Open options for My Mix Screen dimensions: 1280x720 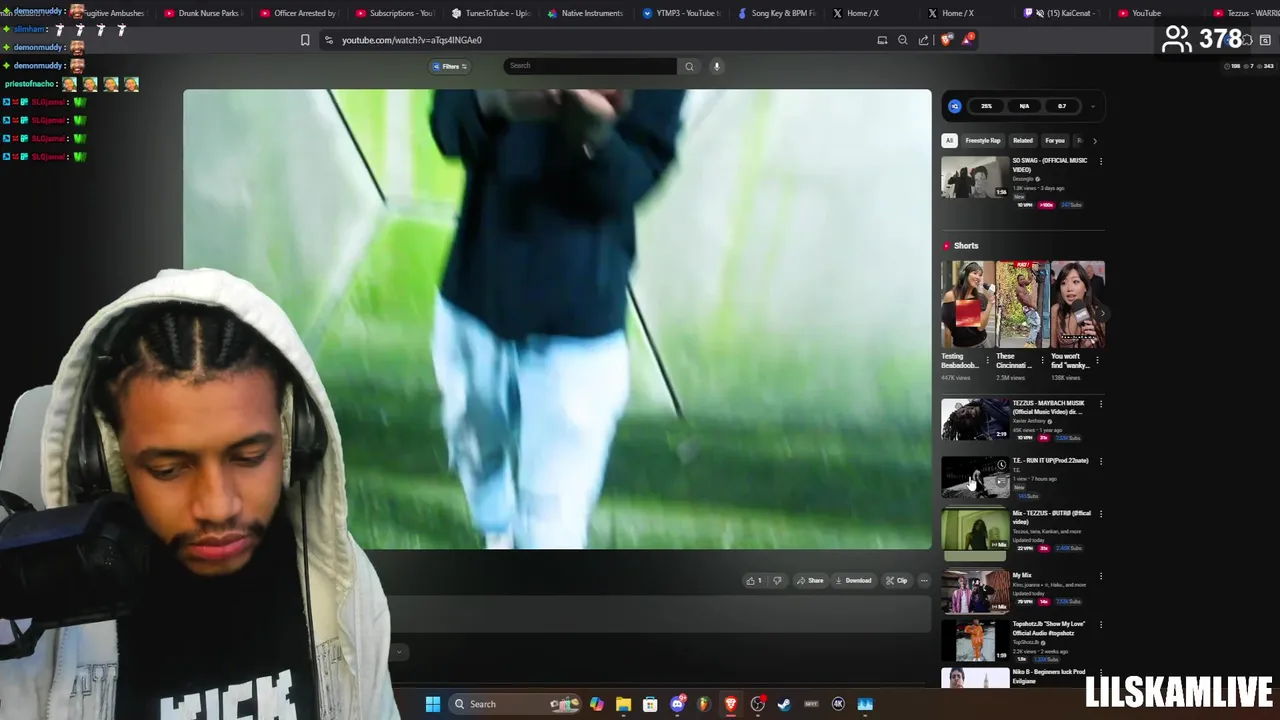pos(1101,576)
